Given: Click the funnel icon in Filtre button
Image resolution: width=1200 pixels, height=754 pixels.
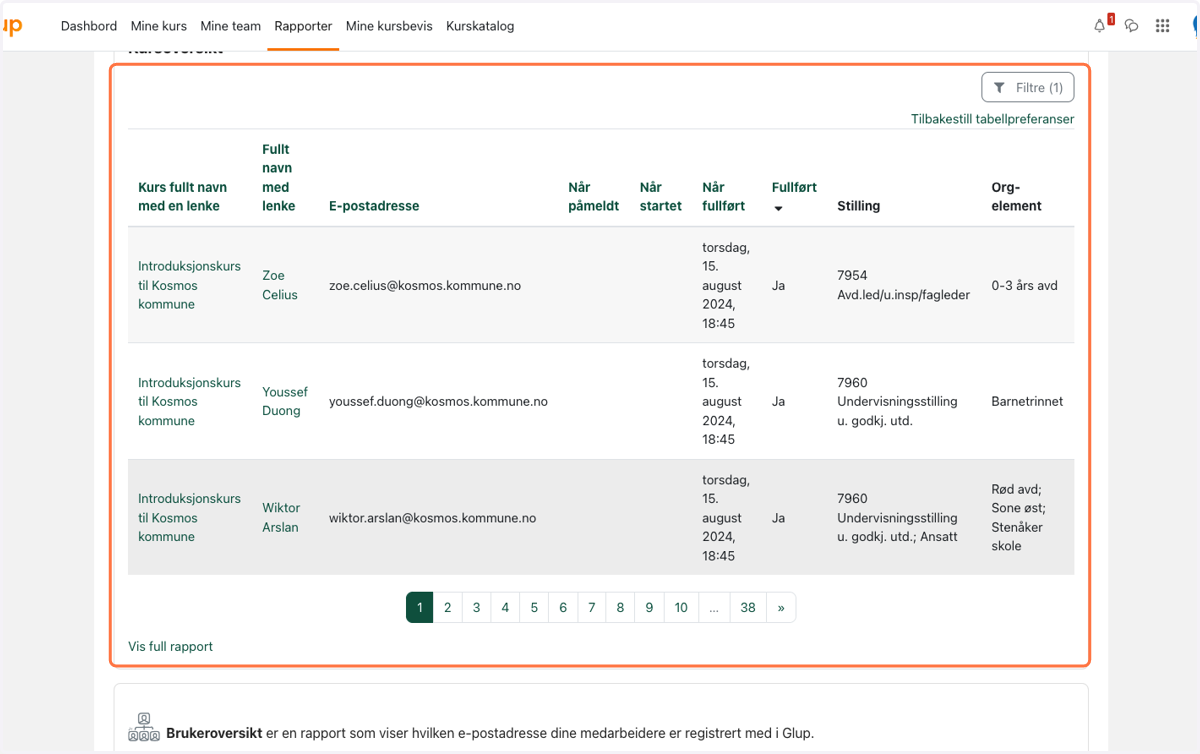Looking at the screenshot, I should (x=999, y=88).
